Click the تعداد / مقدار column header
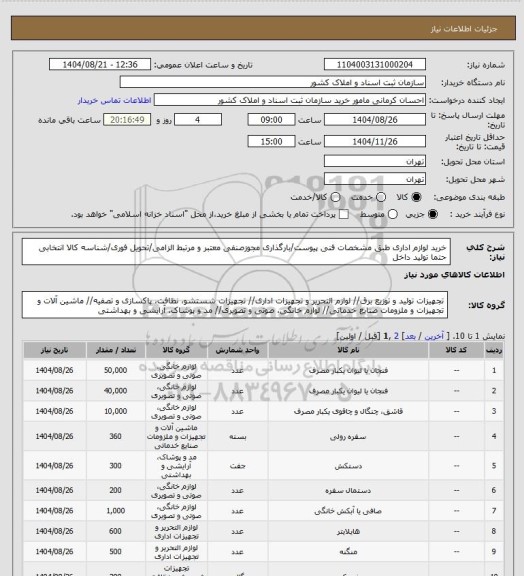The width and height of the screenshot is (524, 576). (x=116, y=350)
